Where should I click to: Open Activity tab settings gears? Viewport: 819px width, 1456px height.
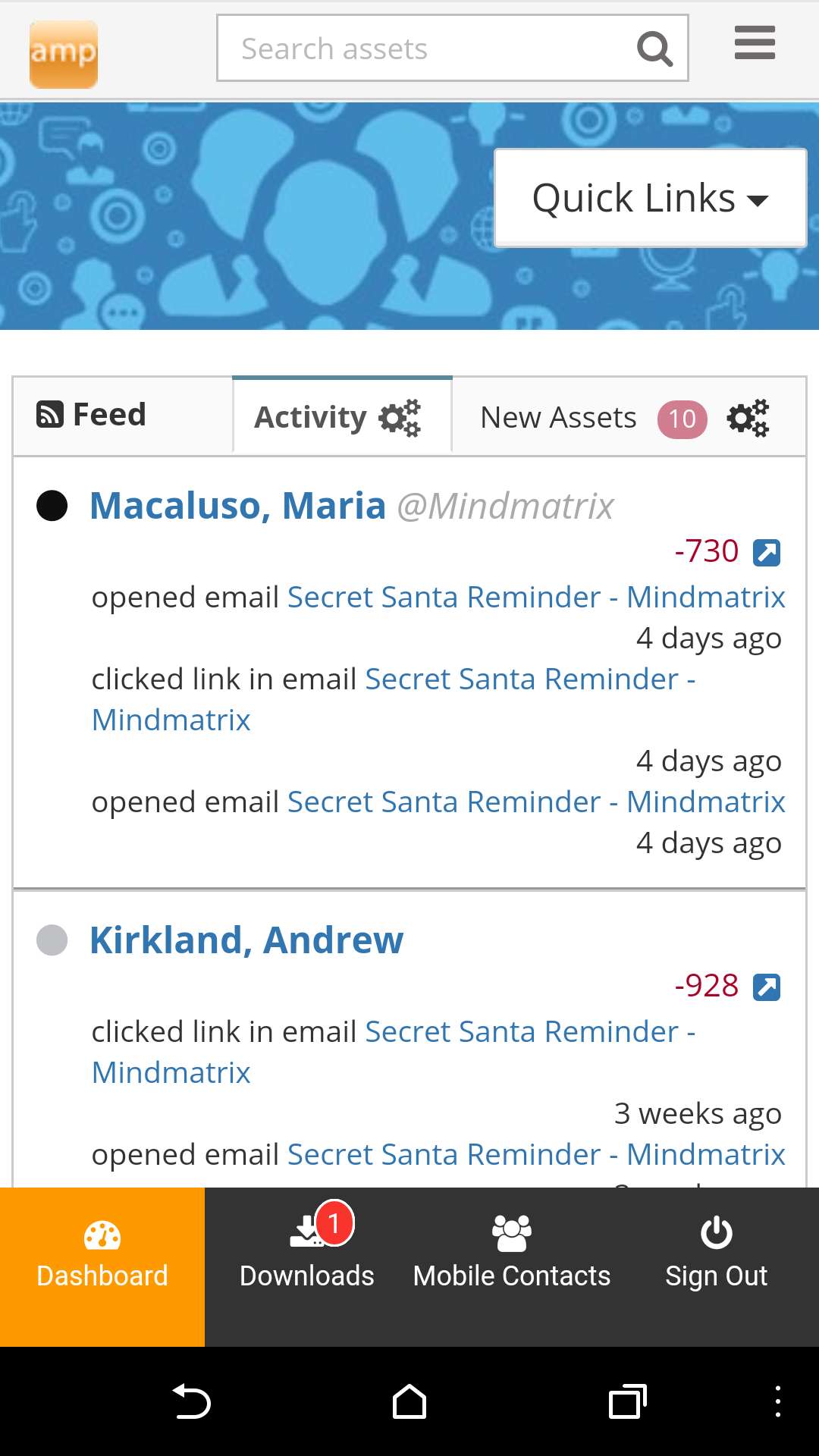[x=400, y=418]
